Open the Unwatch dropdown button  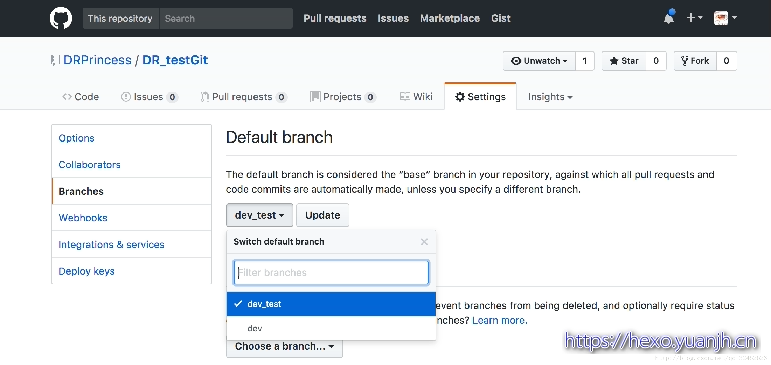(x=539, y=61)
